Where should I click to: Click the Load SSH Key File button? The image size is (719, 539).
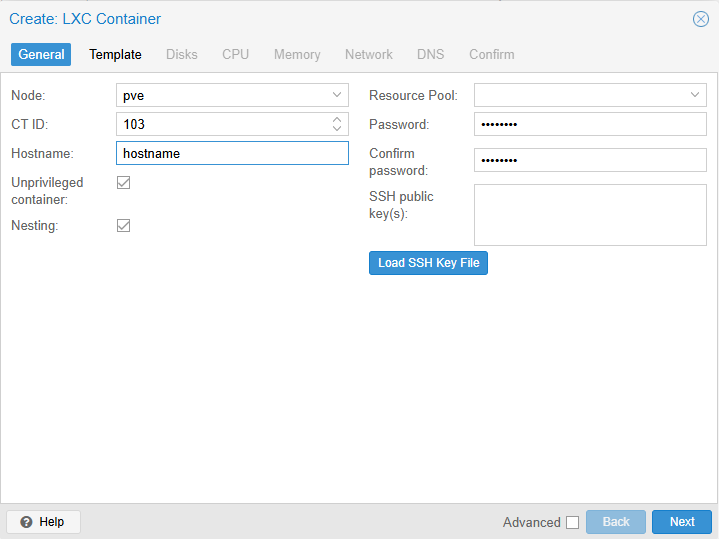coord(428,263)
